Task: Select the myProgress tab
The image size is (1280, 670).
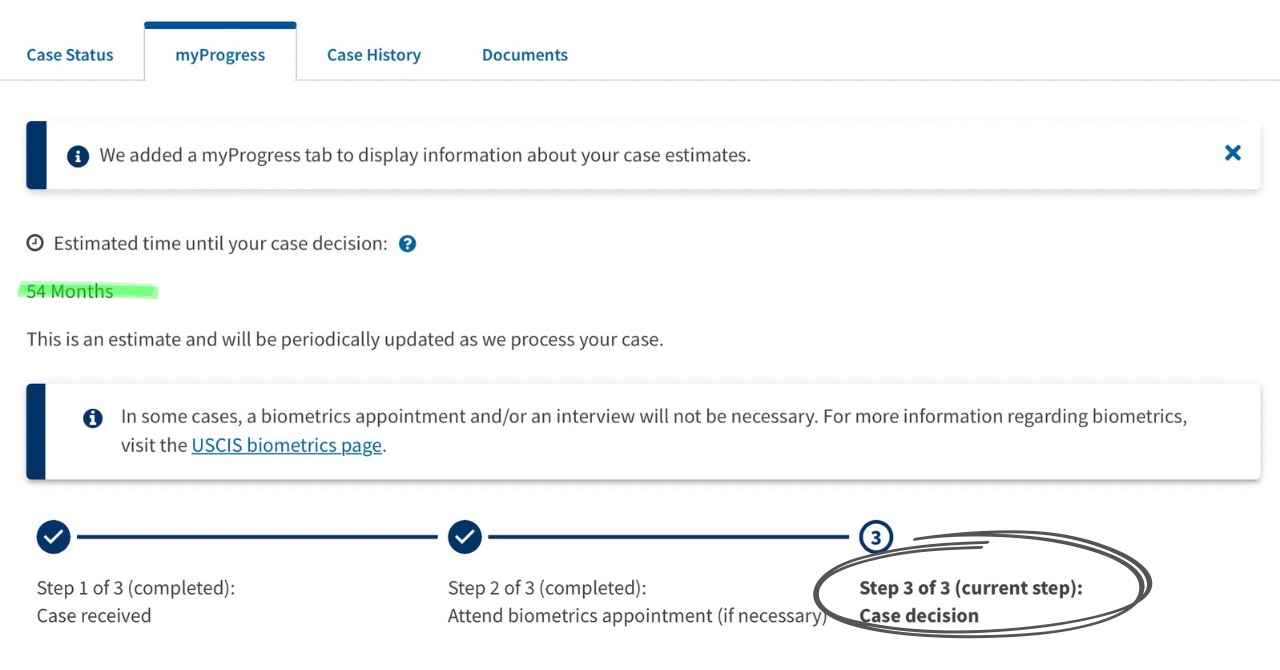Action: [220, 55]
